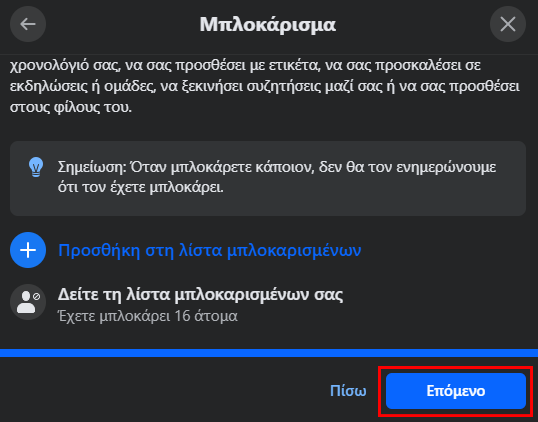Click the paragraph line starting εκδηλώσεις ή ομάδες
This screenshot has width=538, height=422.
(265, 86)
